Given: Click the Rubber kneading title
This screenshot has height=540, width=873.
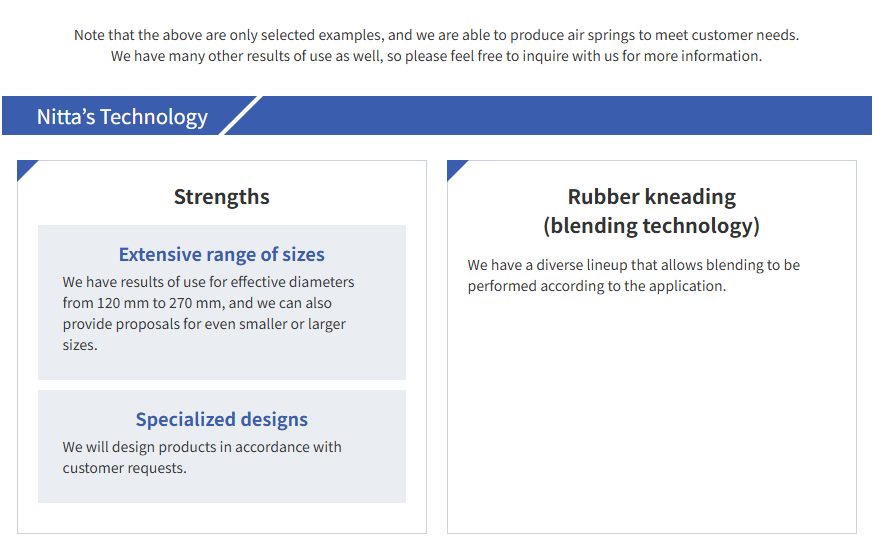Looking at the screenshot, I should point(651,197).
